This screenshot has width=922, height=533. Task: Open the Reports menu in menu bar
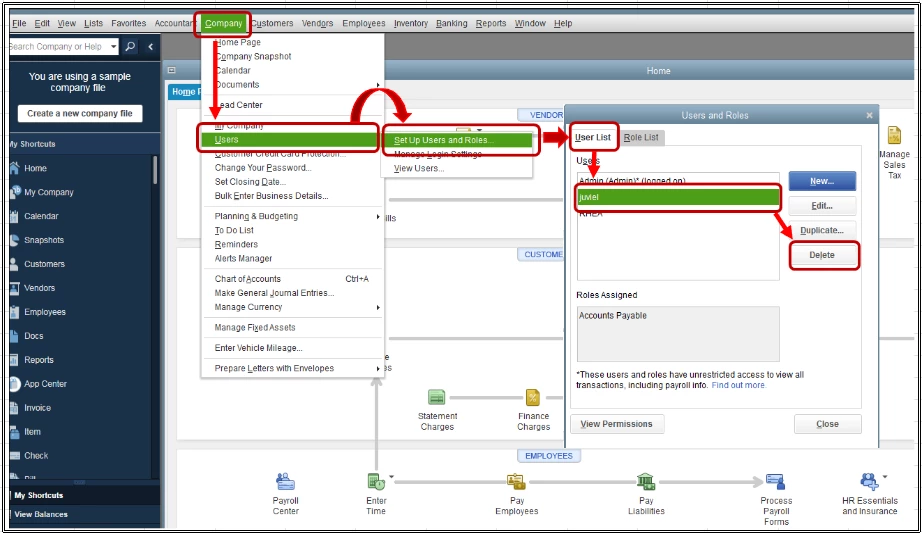pos(491,24)
